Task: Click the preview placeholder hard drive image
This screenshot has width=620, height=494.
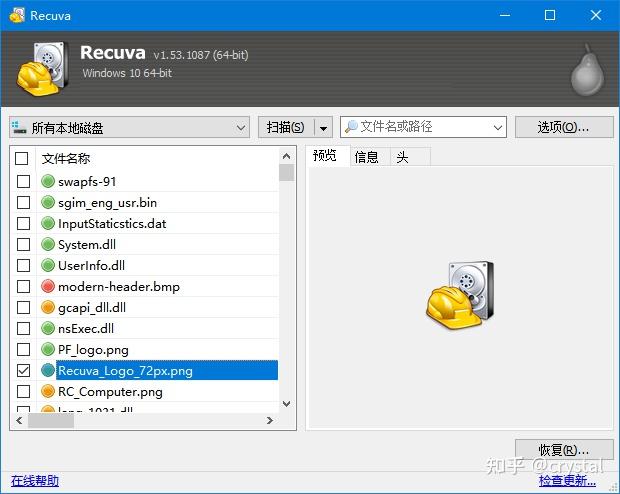Action: 460,295
